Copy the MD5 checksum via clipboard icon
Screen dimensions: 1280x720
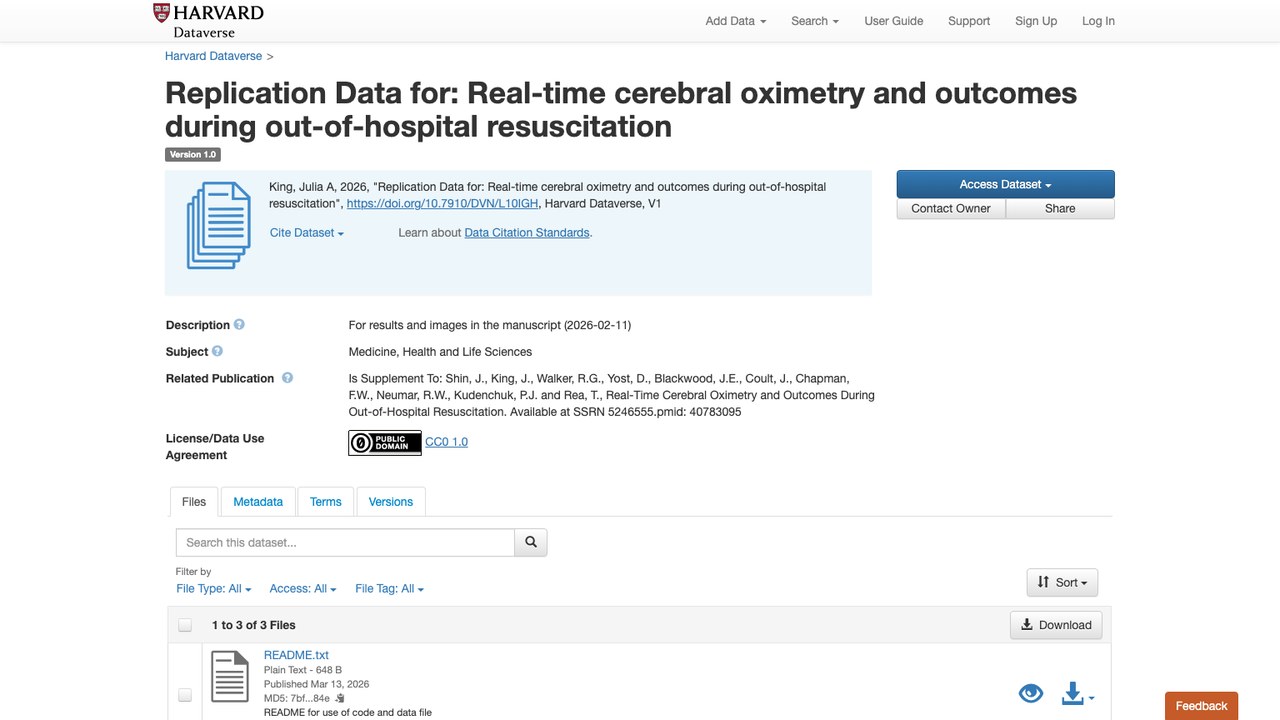340,698
